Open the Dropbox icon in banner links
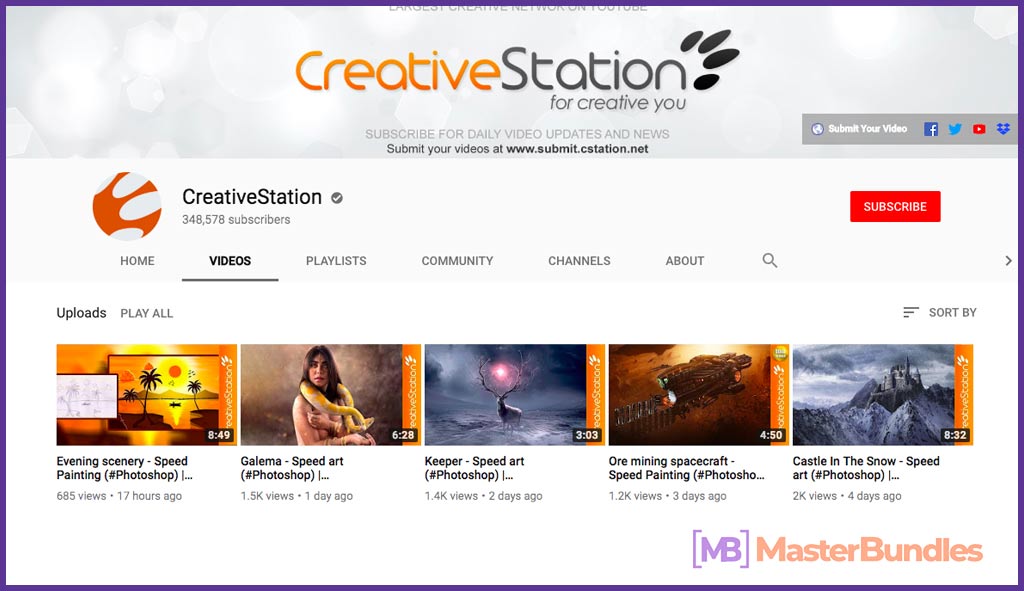The height and width of the screenshot is (591, 1024). pyautogui.click(x=1003, y=129)
